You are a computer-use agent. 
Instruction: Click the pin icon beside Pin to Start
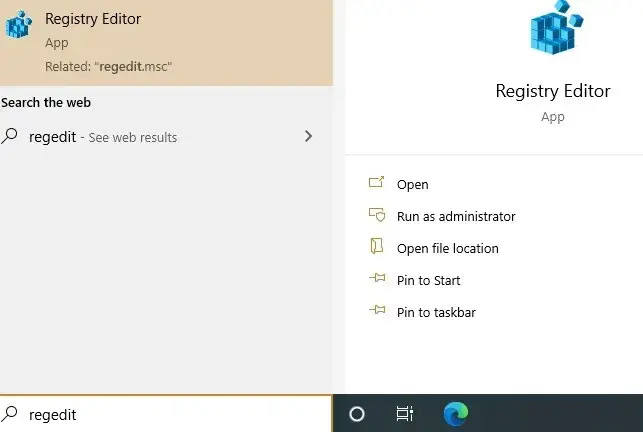pyautogui.click(x=377, y=280)
